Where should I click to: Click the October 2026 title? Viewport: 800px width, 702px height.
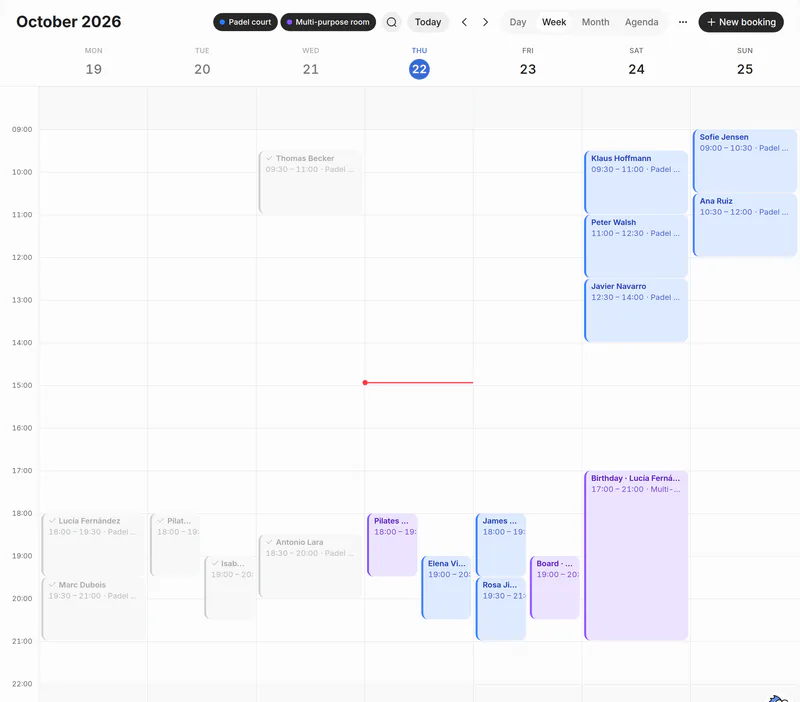pos(69,21)
